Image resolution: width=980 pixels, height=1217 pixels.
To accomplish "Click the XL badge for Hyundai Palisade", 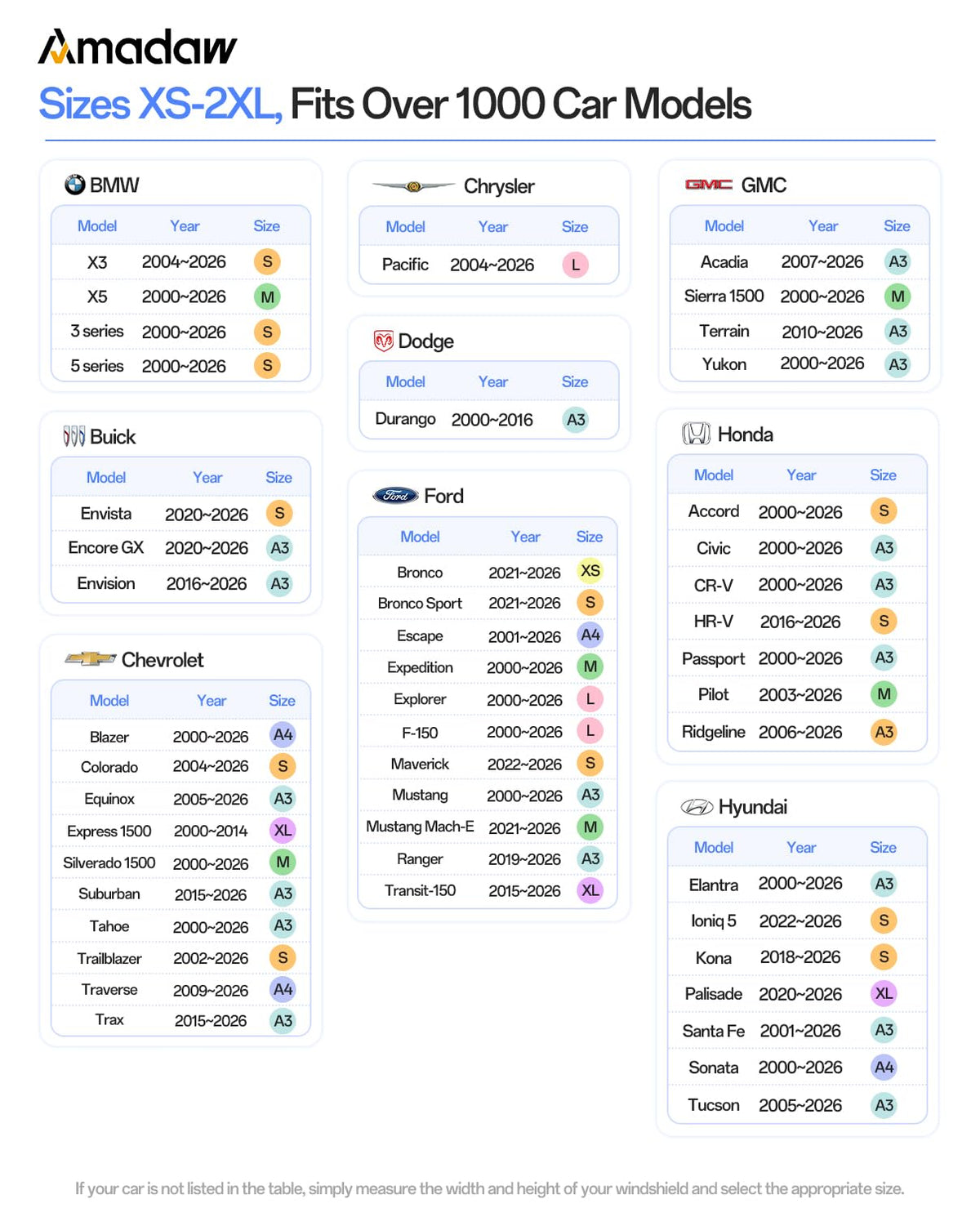I will [x=884, y=993].
